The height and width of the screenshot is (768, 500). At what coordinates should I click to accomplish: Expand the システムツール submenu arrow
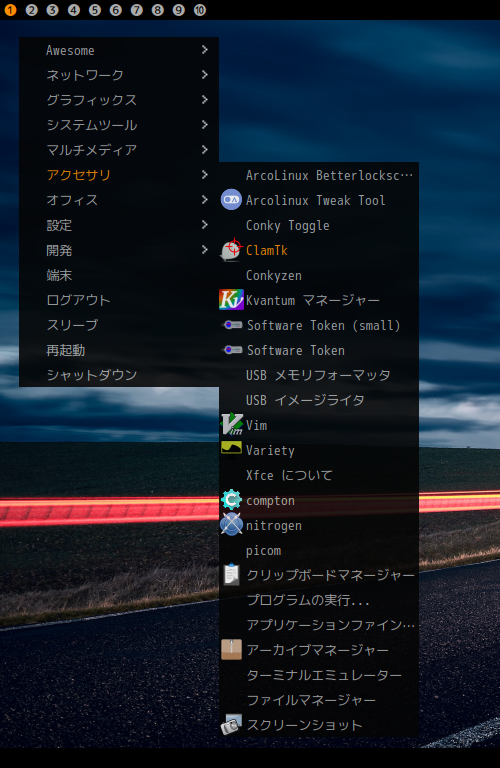point(205,124)
